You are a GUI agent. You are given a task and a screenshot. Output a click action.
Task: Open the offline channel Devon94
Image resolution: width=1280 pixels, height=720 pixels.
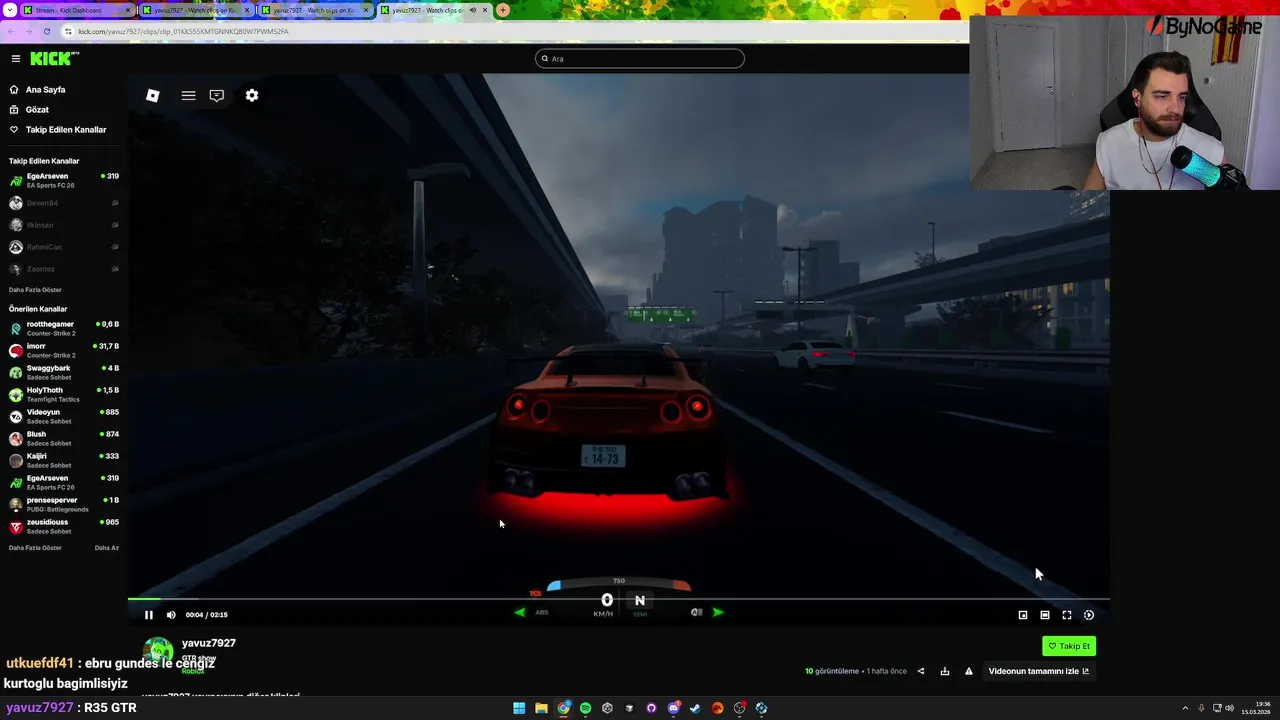click(x=64, y=203)
